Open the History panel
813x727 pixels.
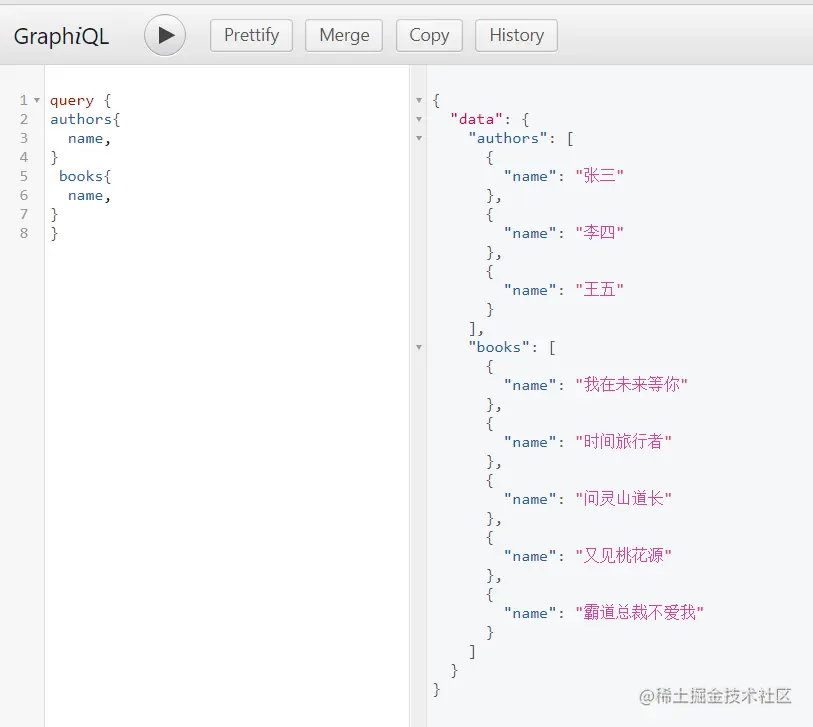tap(516, 35)
